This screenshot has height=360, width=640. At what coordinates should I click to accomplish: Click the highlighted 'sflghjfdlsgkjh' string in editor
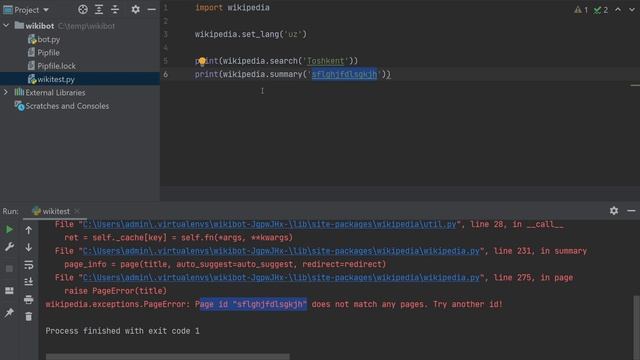point(344,74)
